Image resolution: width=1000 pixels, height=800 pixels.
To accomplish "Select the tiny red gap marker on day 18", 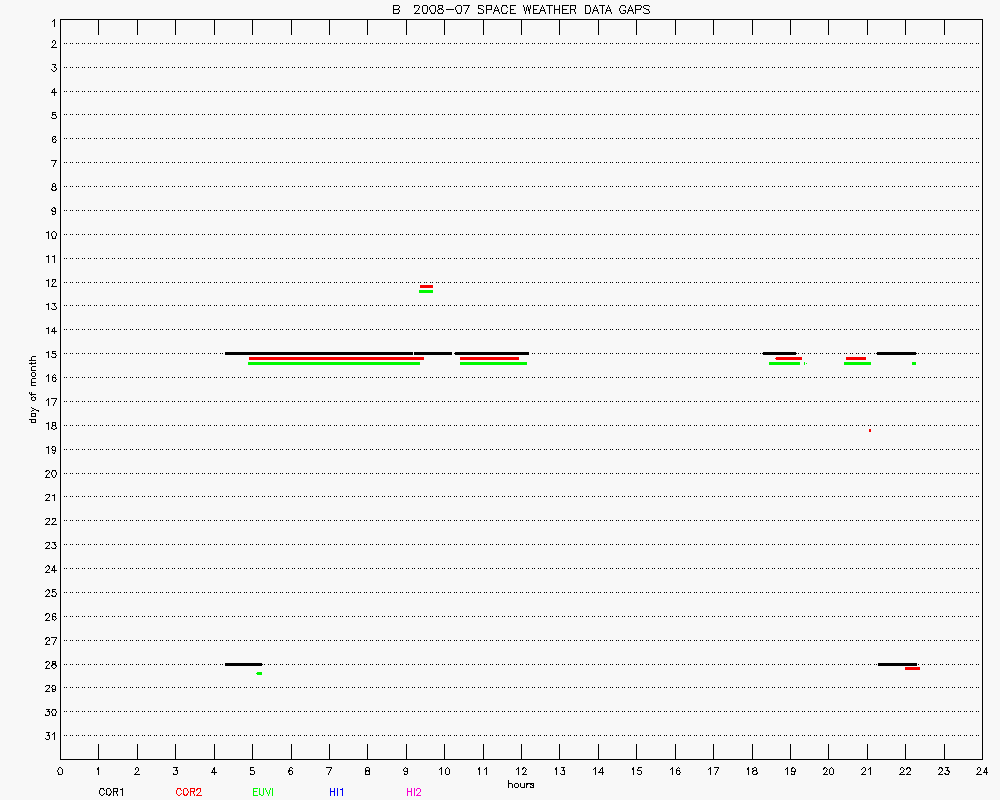I will (x=870, y=430).
